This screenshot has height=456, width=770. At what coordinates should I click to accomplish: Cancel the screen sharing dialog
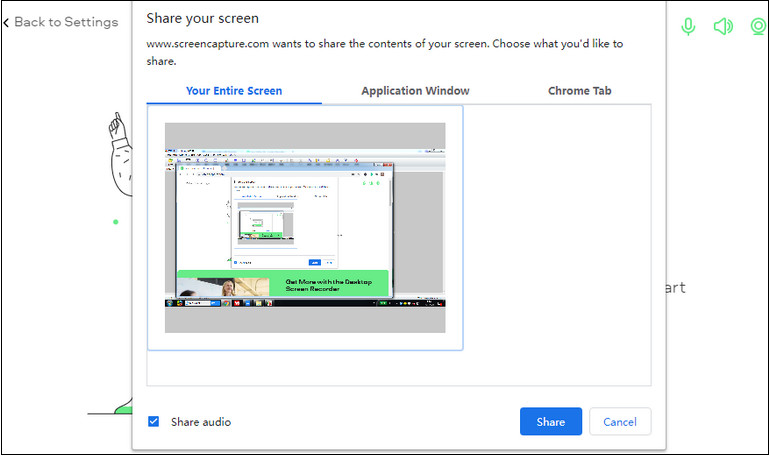(620, 422)
